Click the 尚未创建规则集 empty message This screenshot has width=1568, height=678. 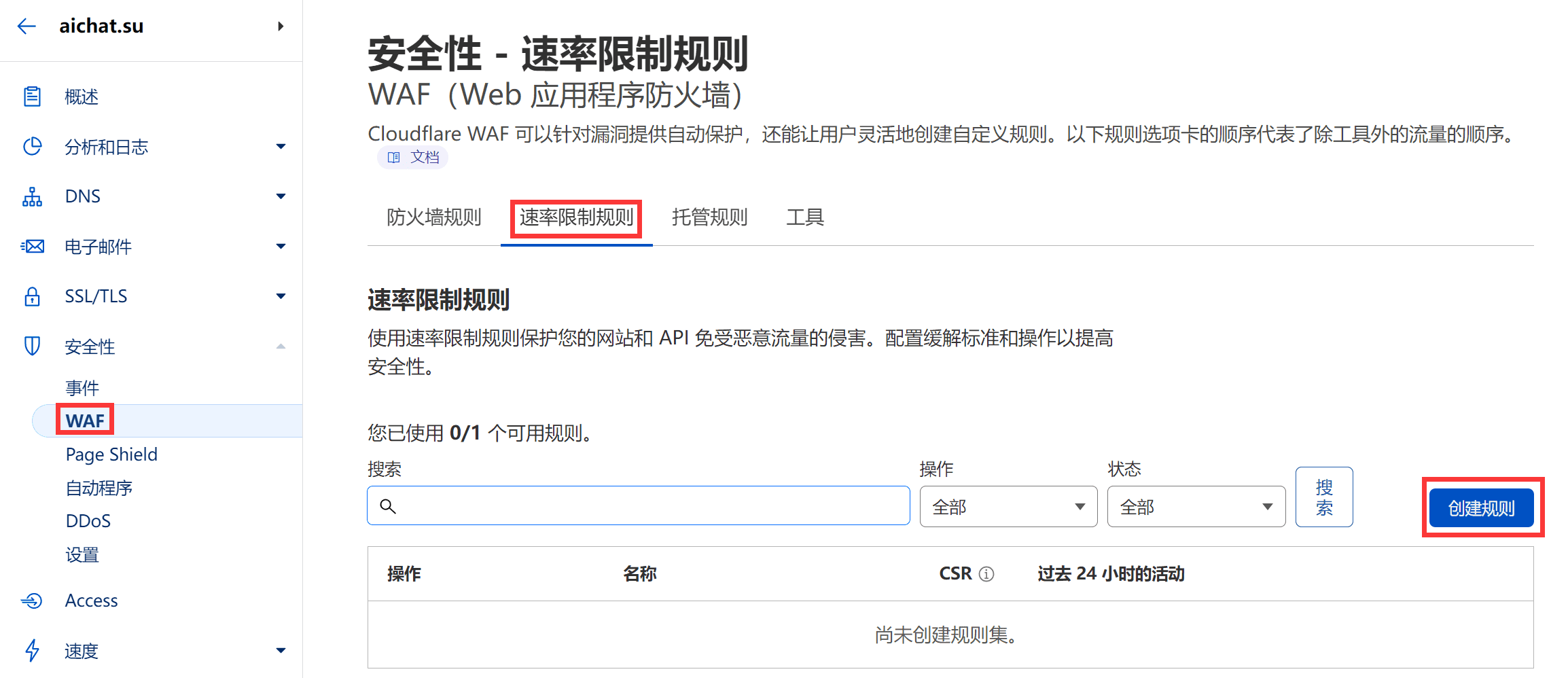(x=946, y=635)
